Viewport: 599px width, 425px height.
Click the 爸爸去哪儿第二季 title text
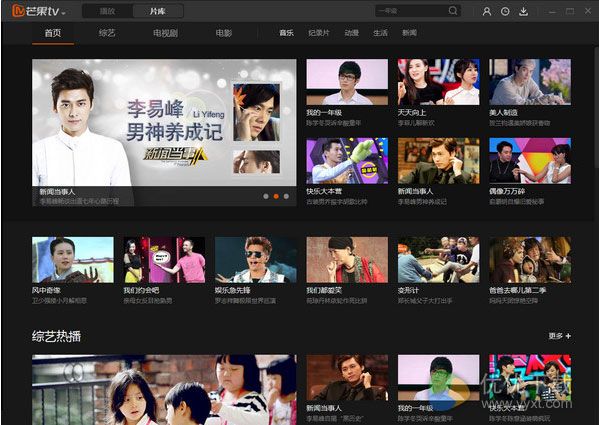click(x=518, y=290)
